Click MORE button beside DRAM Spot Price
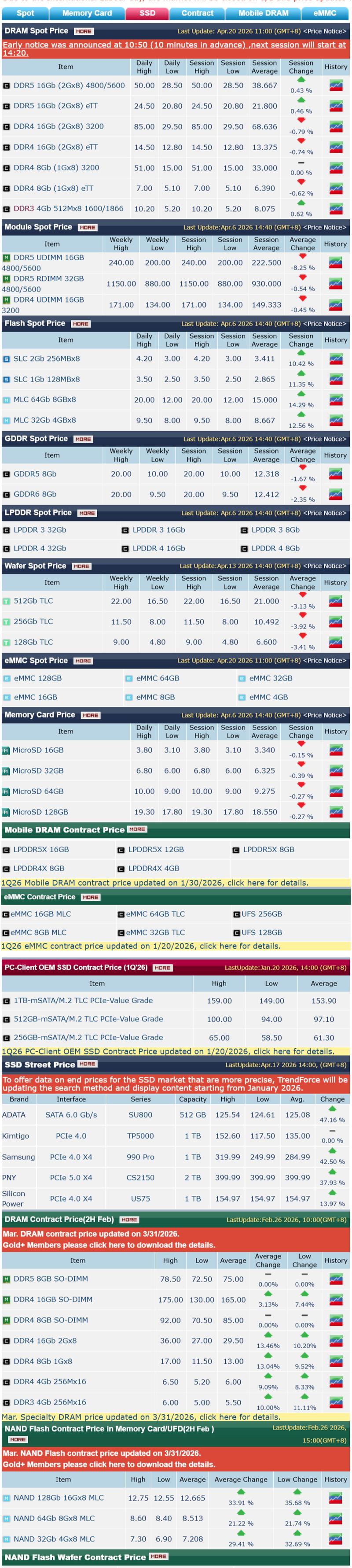The height and width of the screenshot is (1568, 352). tap(83, 31)
